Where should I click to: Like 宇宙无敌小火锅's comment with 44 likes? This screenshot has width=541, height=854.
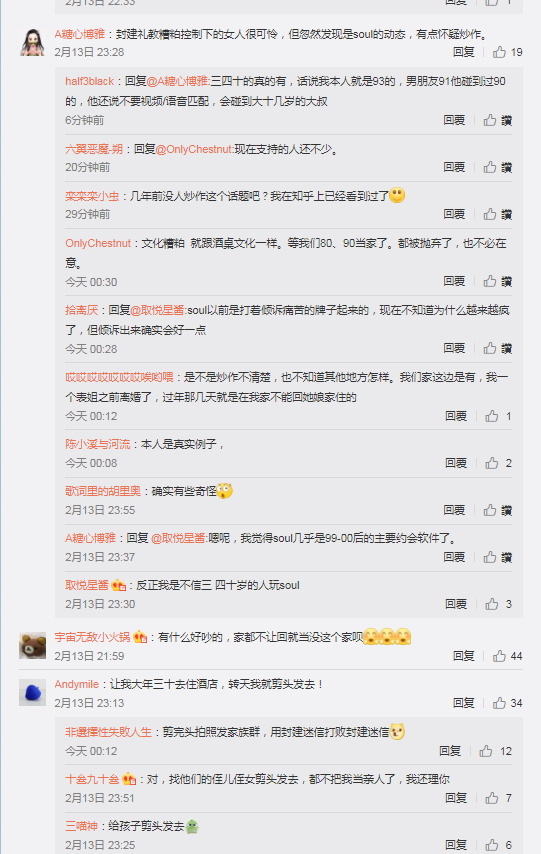pyautogui.click(x=499, y=656)
